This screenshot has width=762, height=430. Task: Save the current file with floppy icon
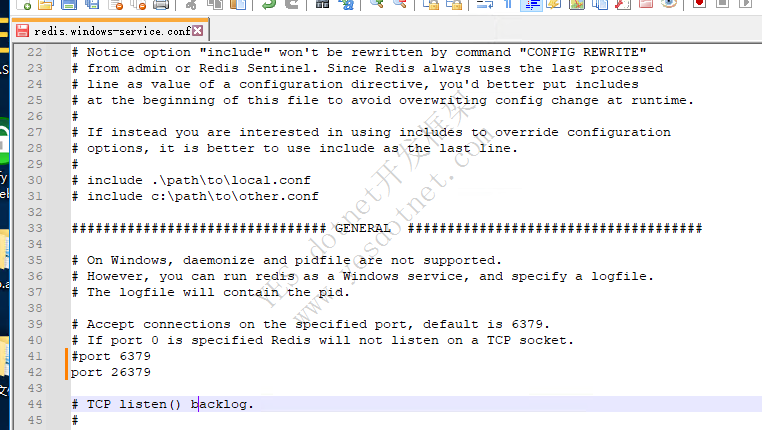(69, 4)
